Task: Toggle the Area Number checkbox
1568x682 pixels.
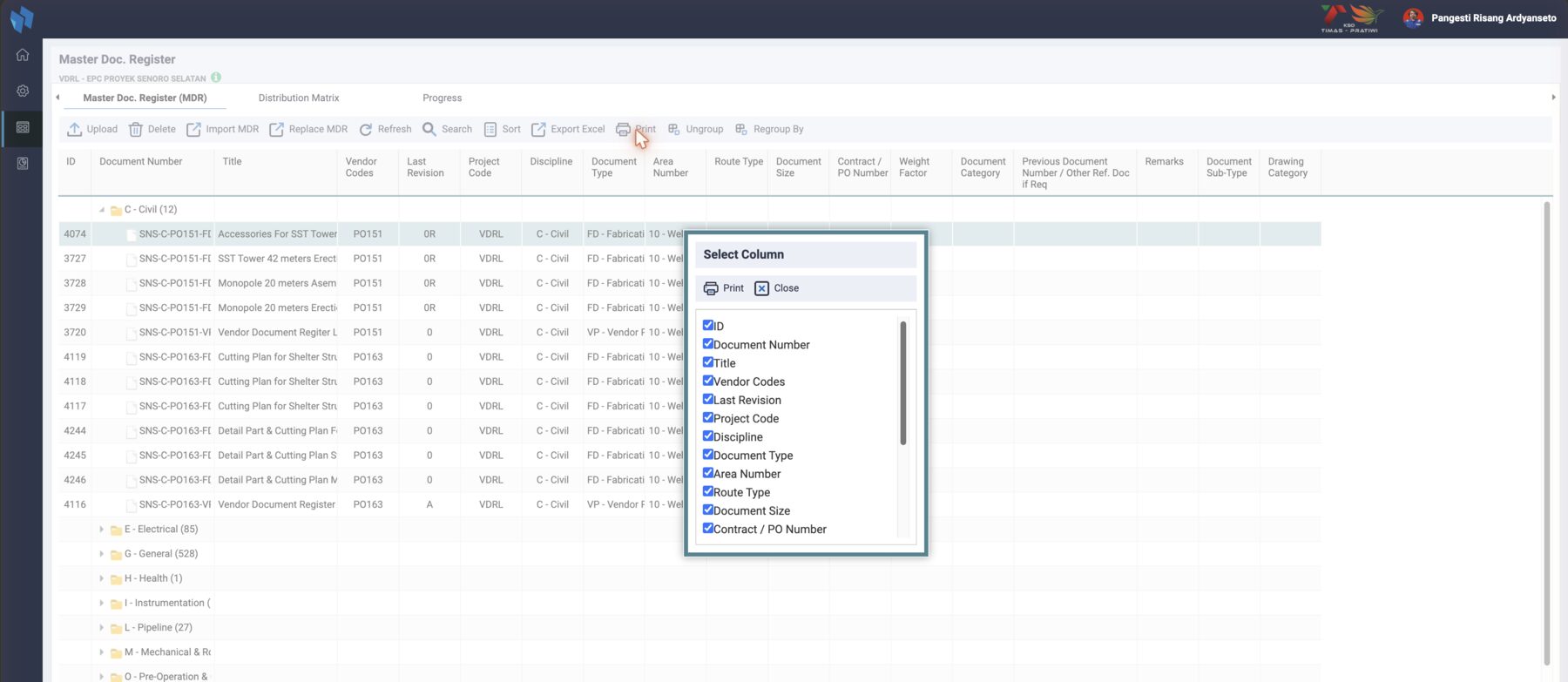Action: click(x=708, y=473)
